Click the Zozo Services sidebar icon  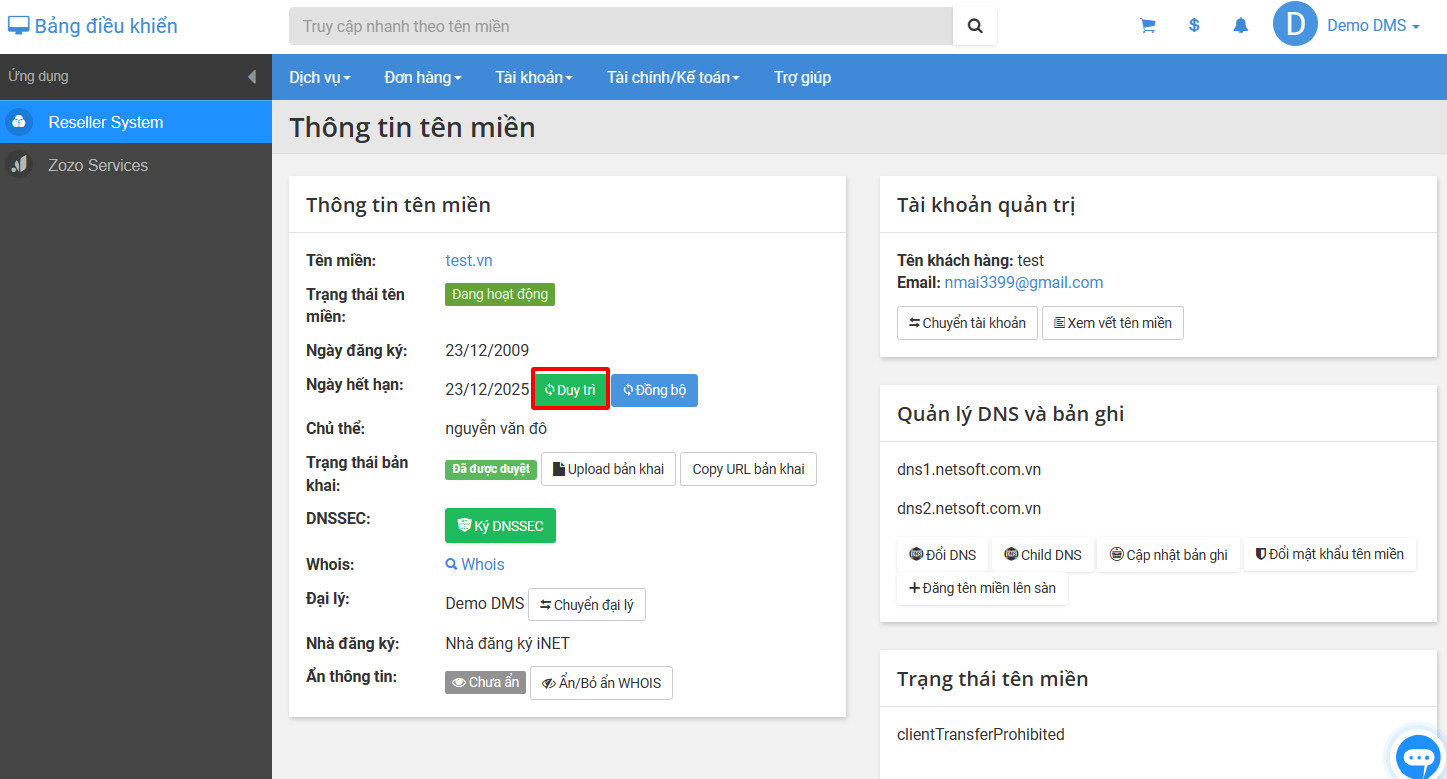(19, 165)
